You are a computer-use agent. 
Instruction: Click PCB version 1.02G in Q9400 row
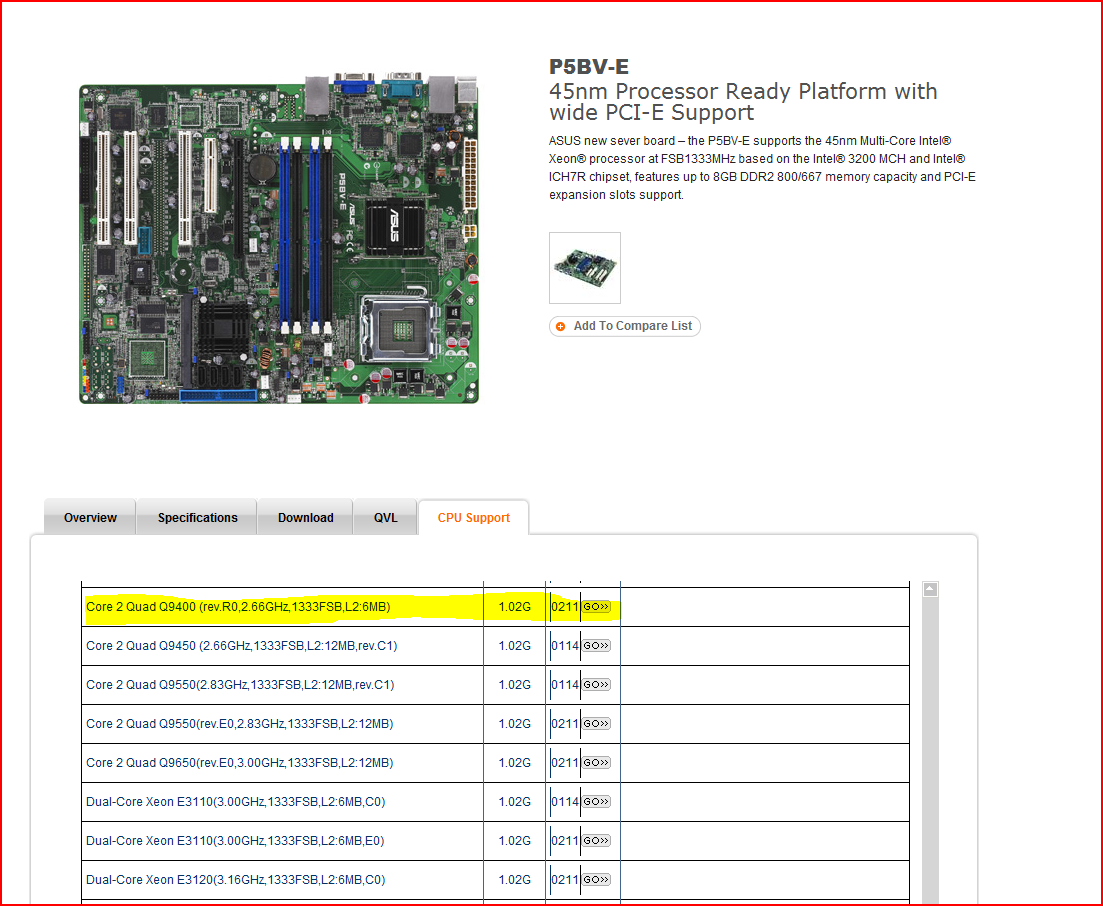pos(515,607)
